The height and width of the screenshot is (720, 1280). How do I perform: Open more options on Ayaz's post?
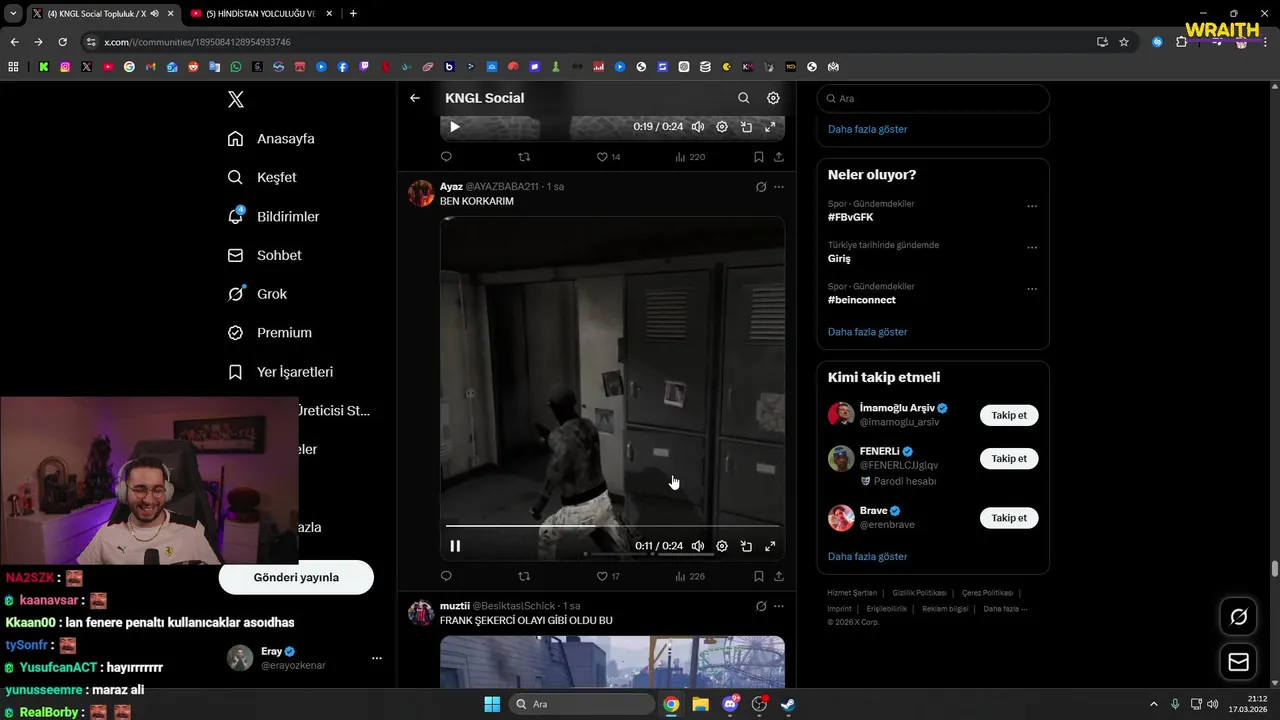[x=779, y=187]
